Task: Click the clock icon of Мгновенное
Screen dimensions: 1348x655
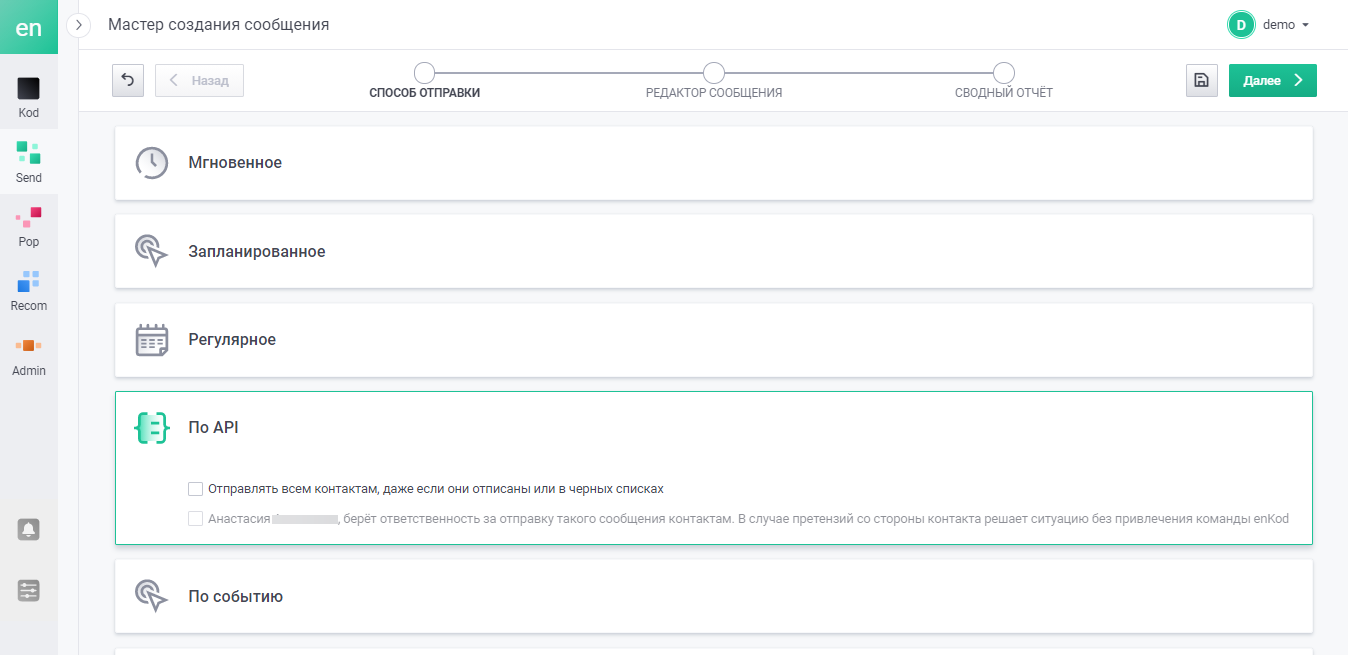Action: (x=152, y=163)
